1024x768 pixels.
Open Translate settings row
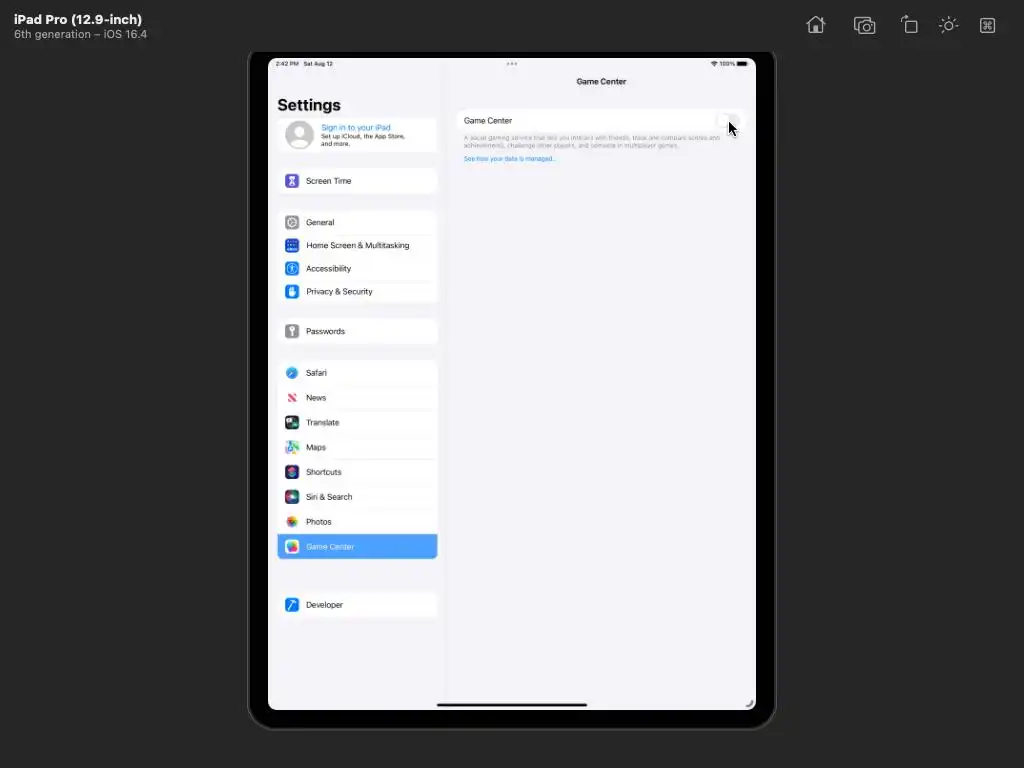(357, 423)
